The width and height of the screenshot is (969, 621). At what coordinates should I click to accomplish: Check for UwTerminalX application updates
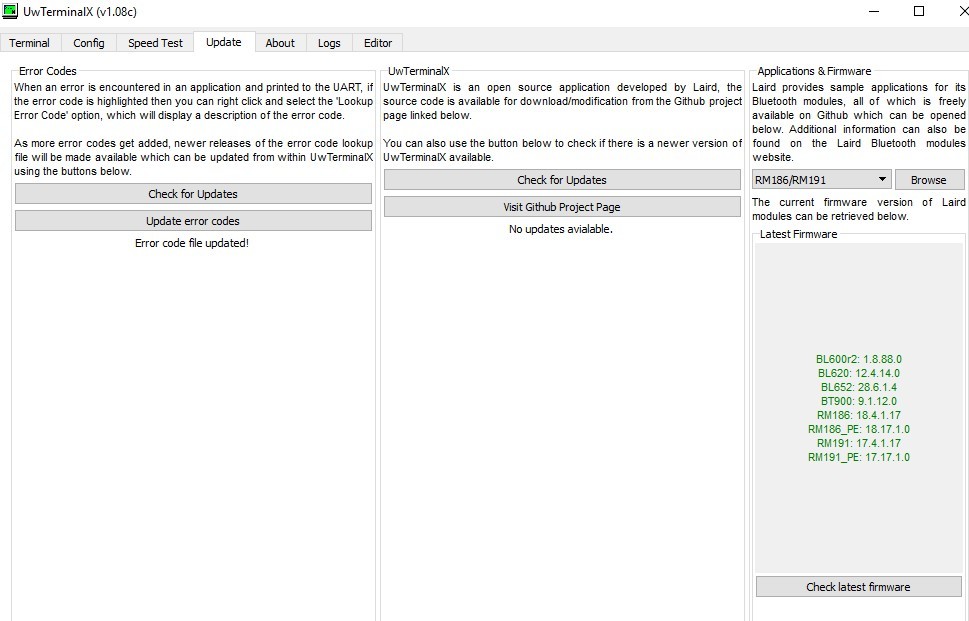coord(562,180)
